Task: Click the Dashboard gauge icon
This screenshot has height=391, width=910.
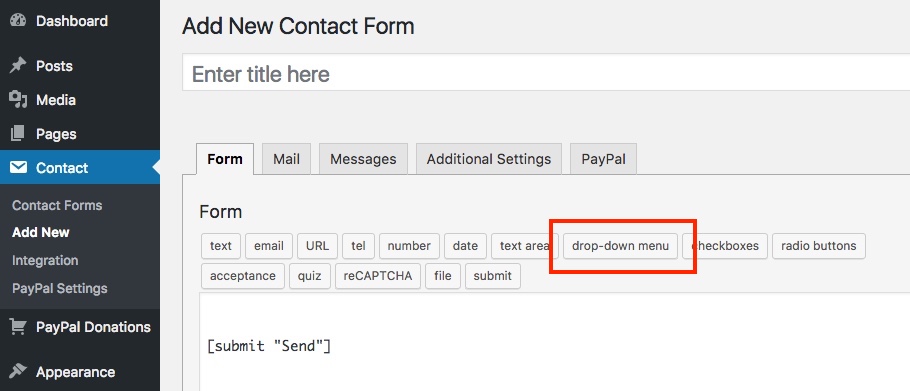Action: coord(18,21)
